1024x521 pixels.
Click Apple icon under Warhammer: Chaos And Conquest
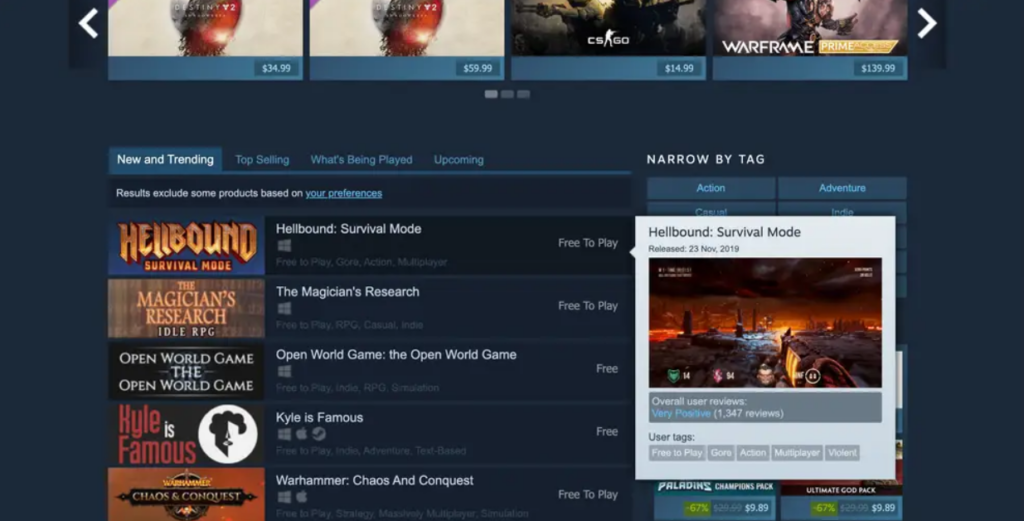pos(302,497)
